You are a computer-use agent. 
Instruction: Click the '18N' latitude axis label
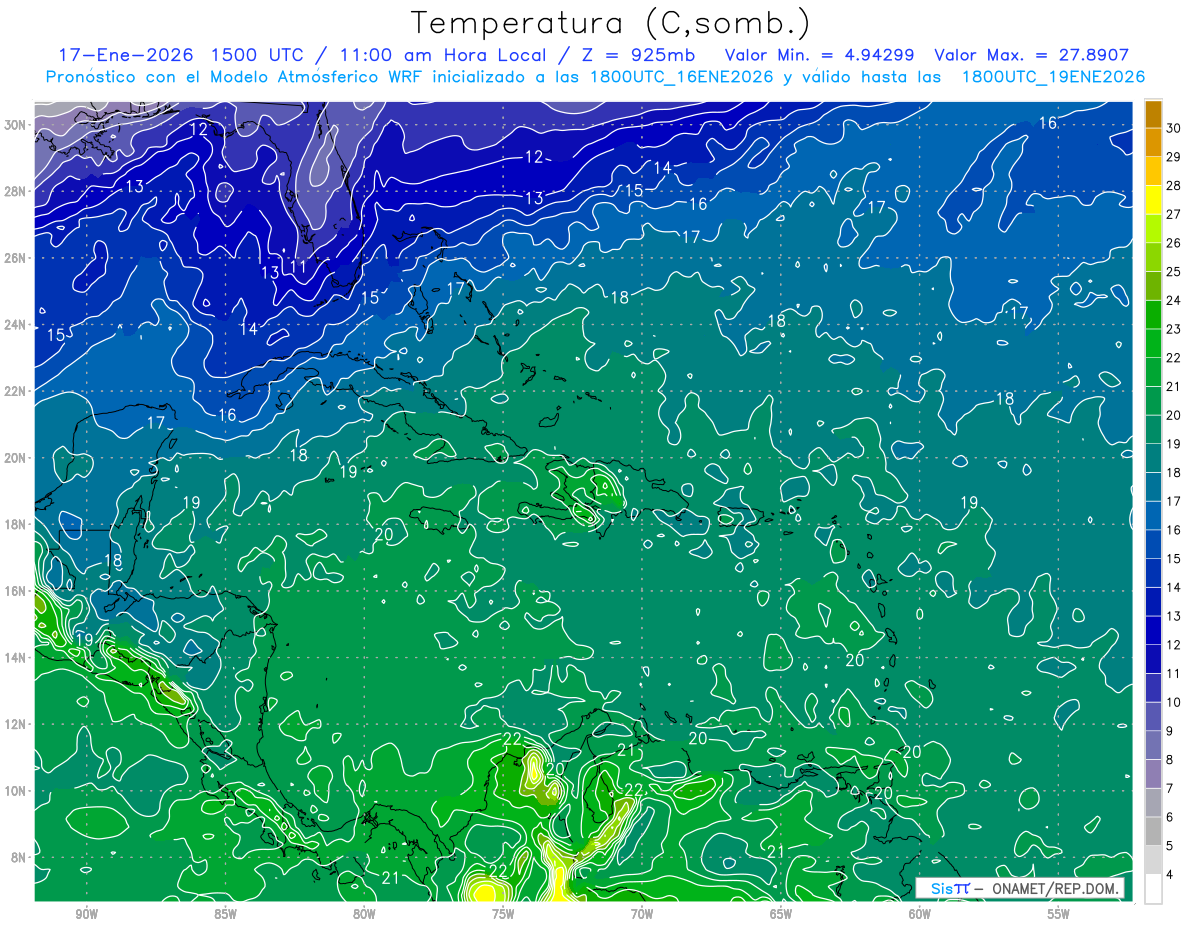(15, 524)
